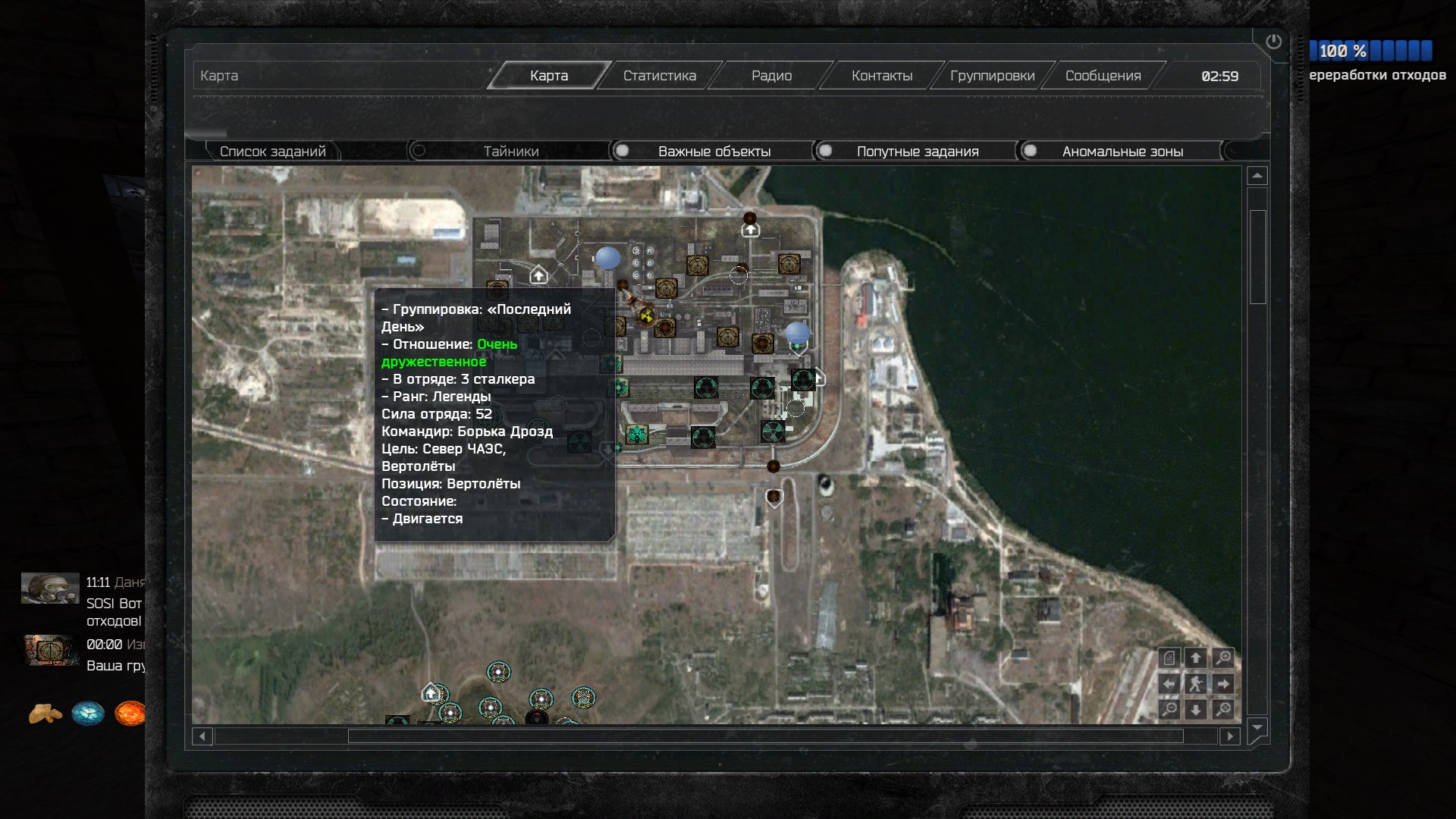This screenshot has height=819, width=1456.
Task: Toggle the Важные объекты filter
Action: pyautogui.click(x=714, y=151)
